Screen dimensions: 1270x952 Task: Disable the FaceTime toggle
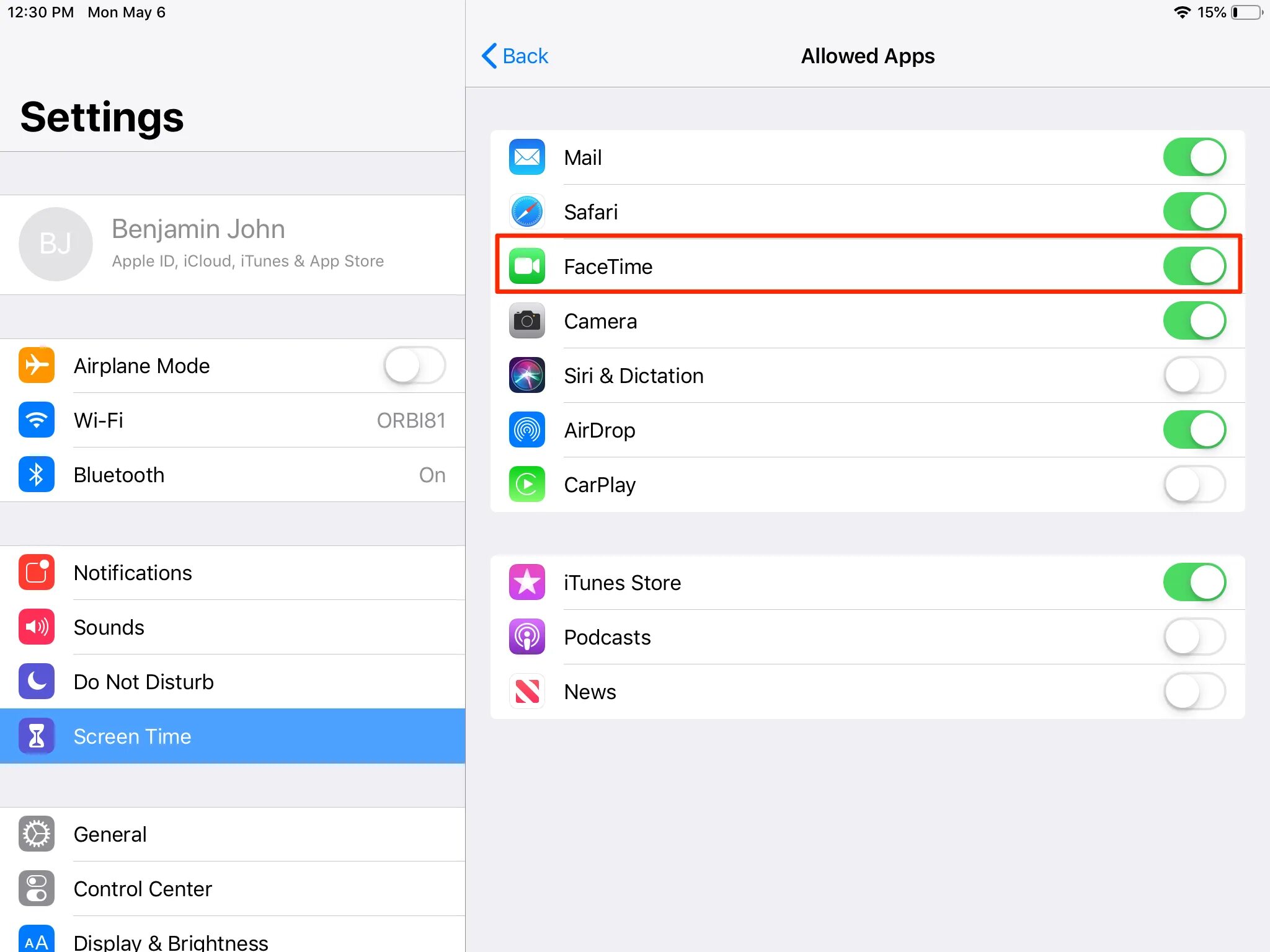1194,267
